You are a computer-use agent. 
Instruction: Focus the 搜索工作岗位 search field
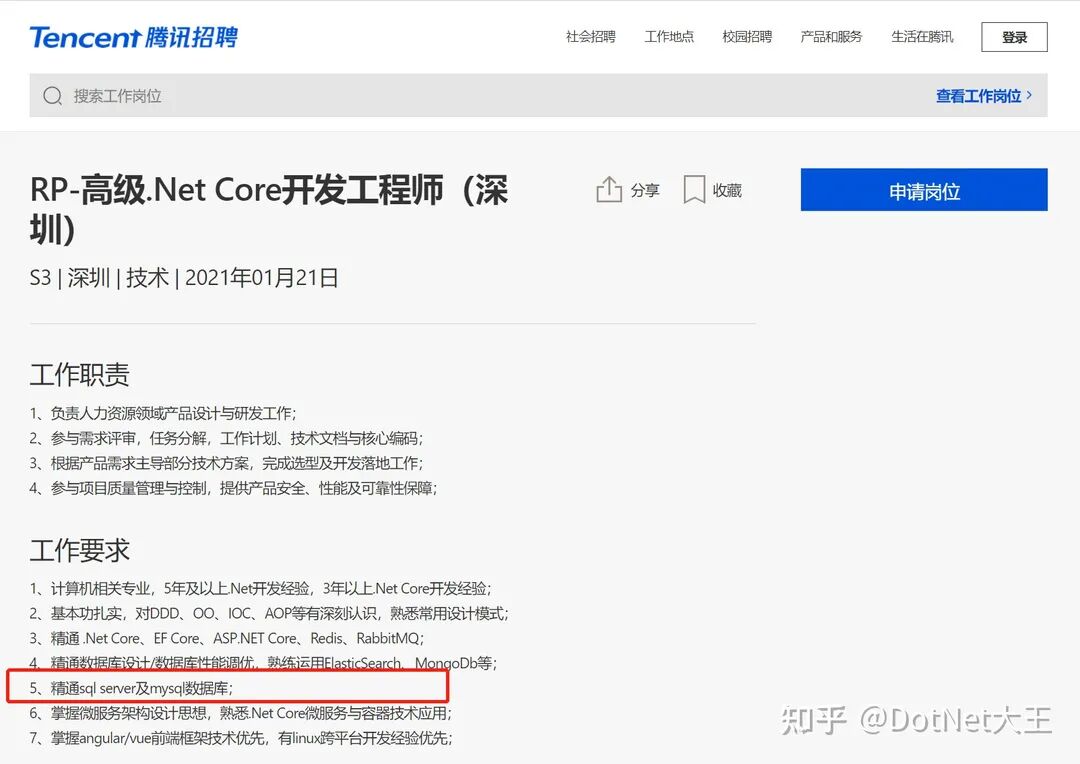(538, 96)
